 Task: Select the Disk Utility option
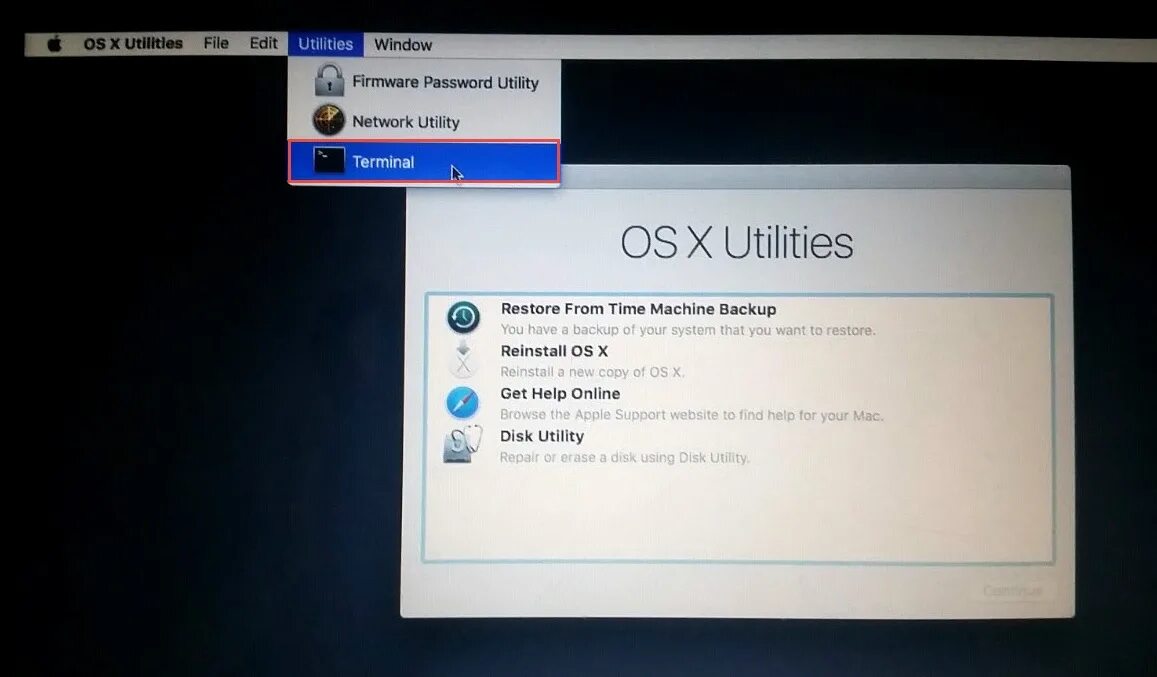[x=739, y=446]
